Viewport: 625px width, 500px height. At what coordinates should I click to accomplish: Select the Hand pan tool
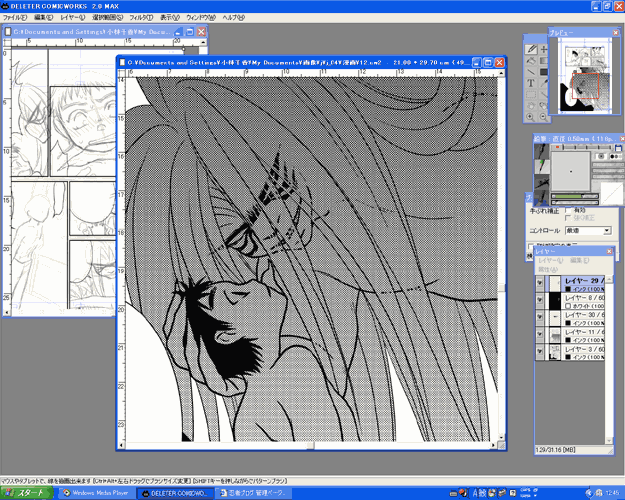531,106
